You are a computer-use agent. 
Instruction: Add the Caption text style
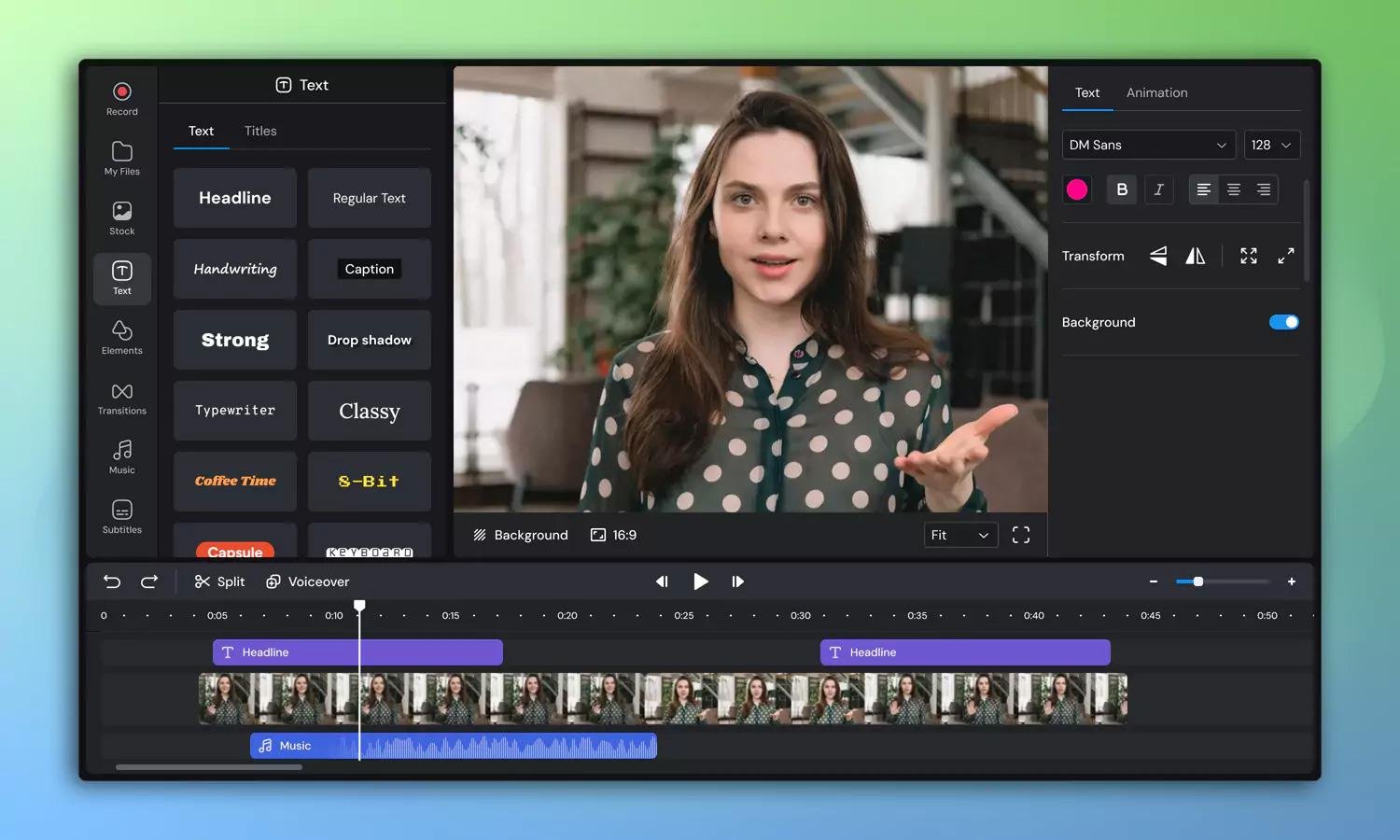(370, 269)
